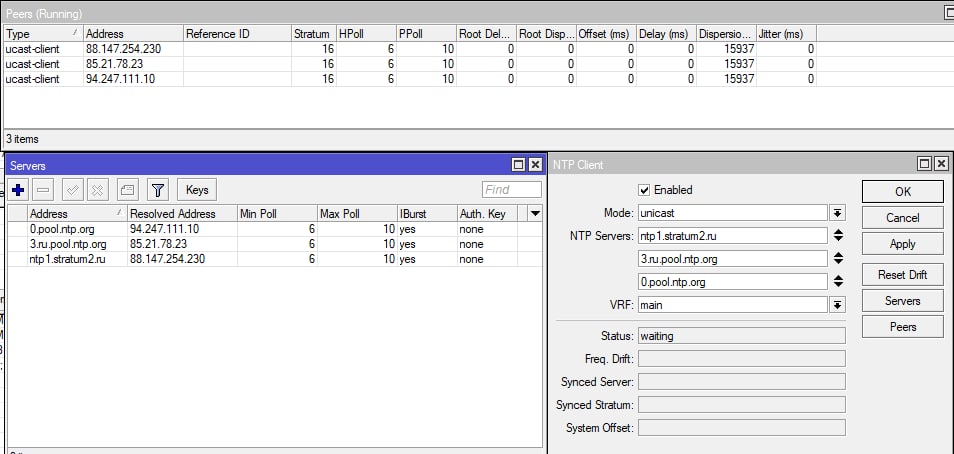Viewport: 954px width, 454px height.
Task: Select peer row 88.147.254.230
Action: (409, 49)
